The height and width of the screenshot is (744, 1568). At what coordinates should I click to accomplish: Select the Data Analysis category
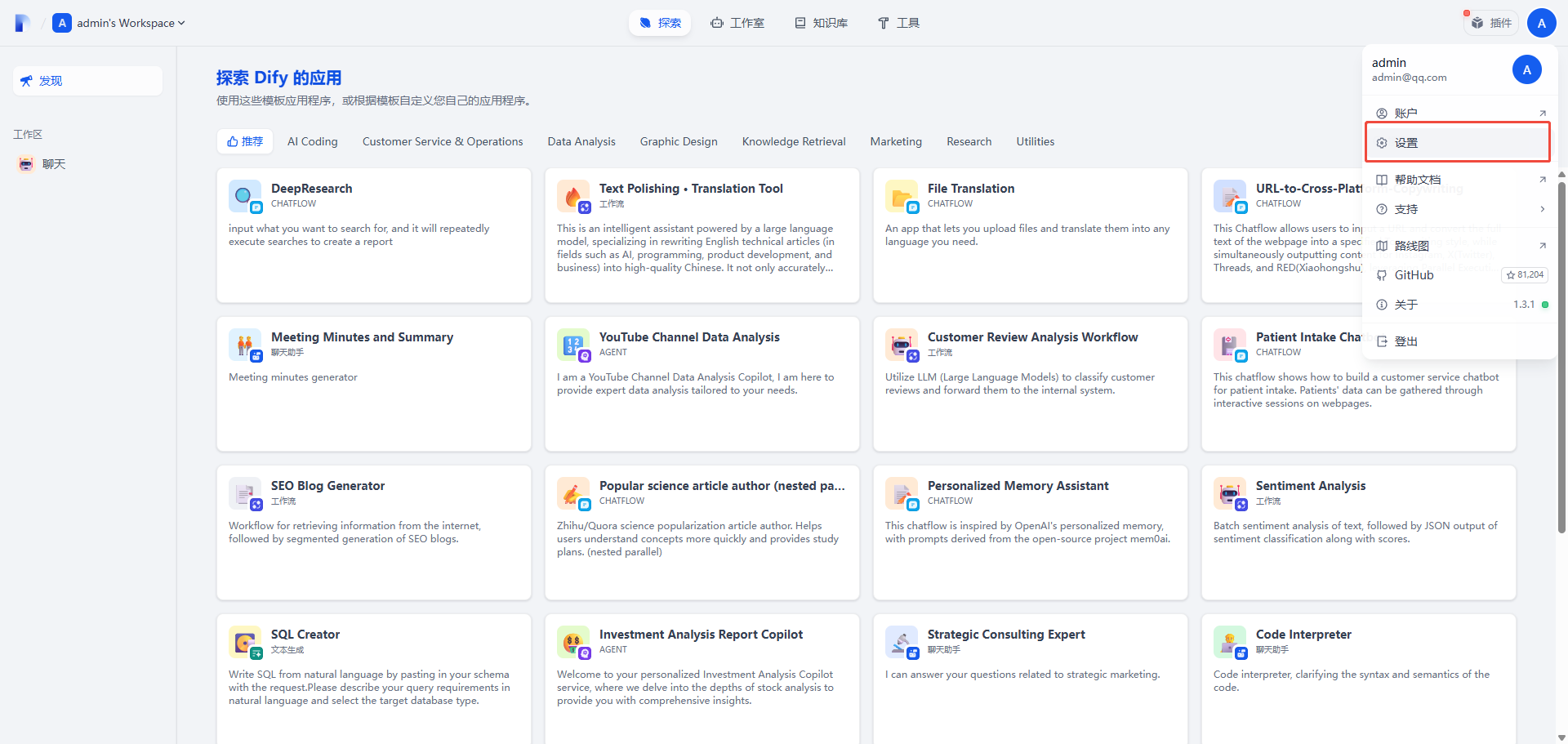coord(581,141)
